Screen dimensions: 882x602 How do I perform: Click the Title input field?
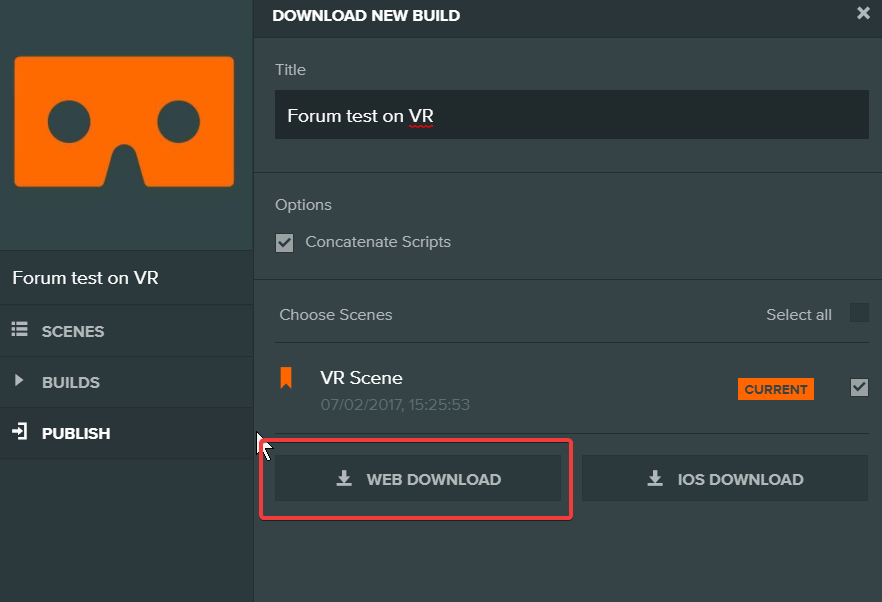pyautogui.click(x=572, y=115)
